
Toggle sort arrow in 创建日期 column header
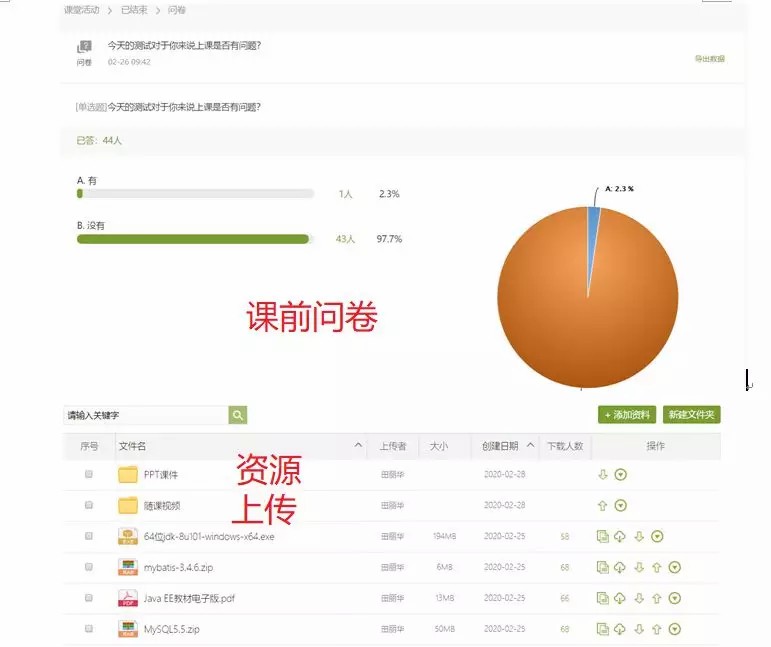tap(529, 445)
